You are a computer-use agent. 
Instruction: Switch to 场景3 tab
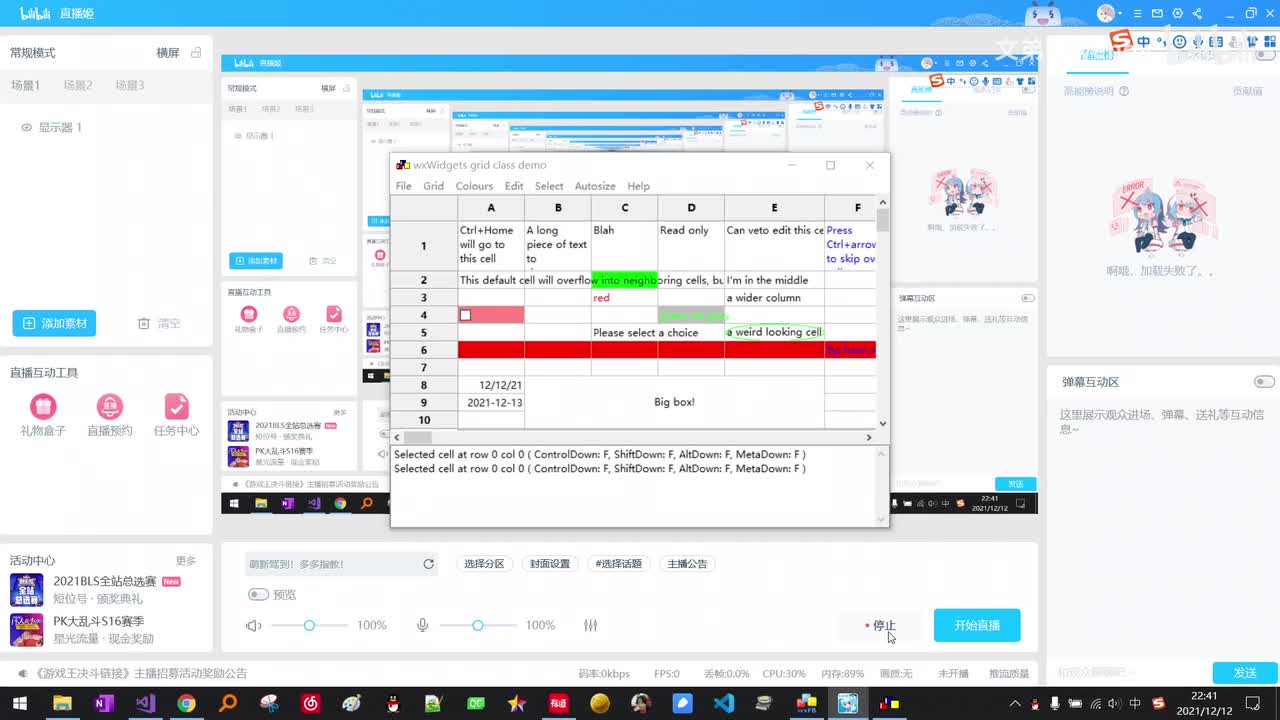[129, 85]
